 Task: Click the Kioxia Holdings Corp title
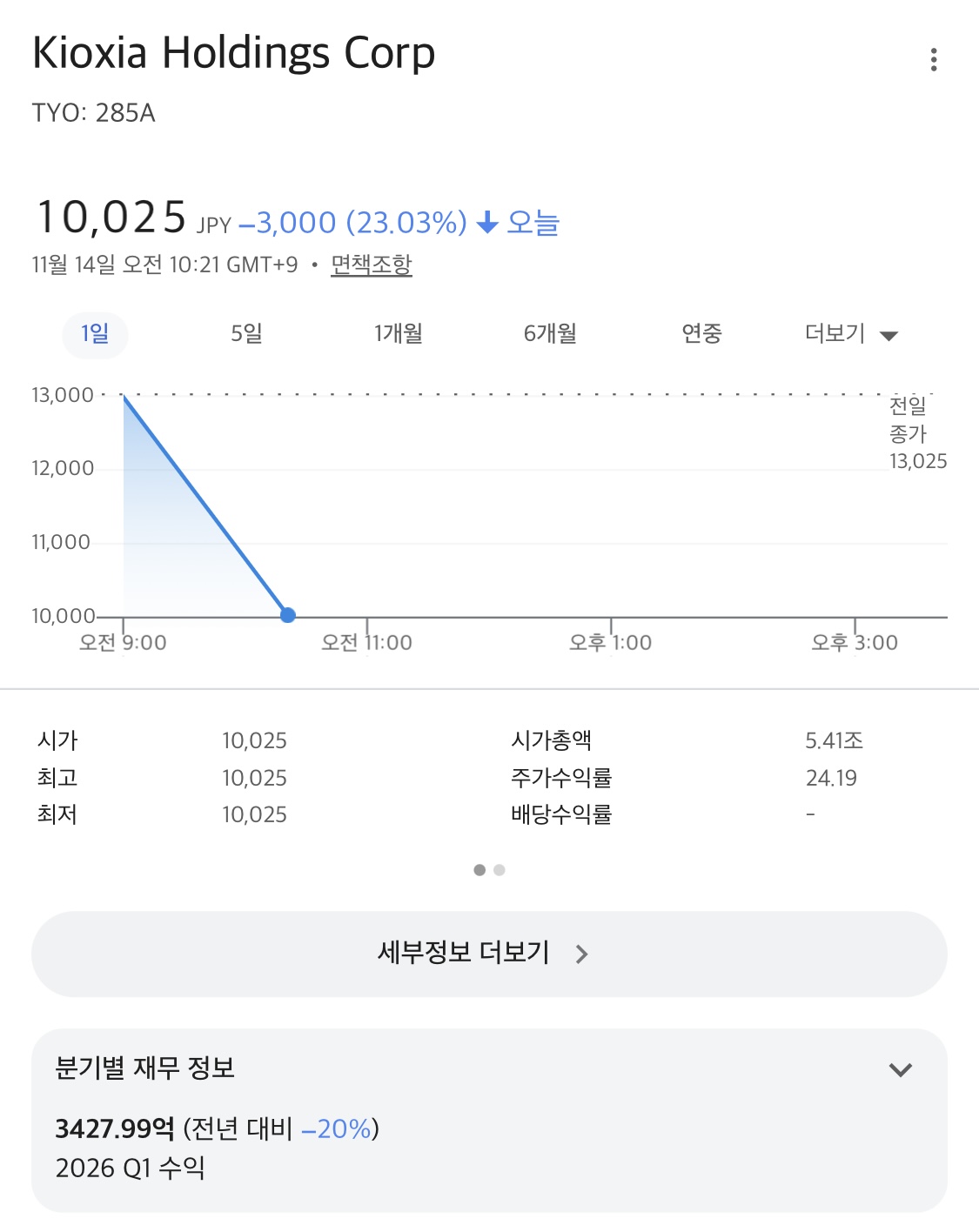(x=233, y=53)
